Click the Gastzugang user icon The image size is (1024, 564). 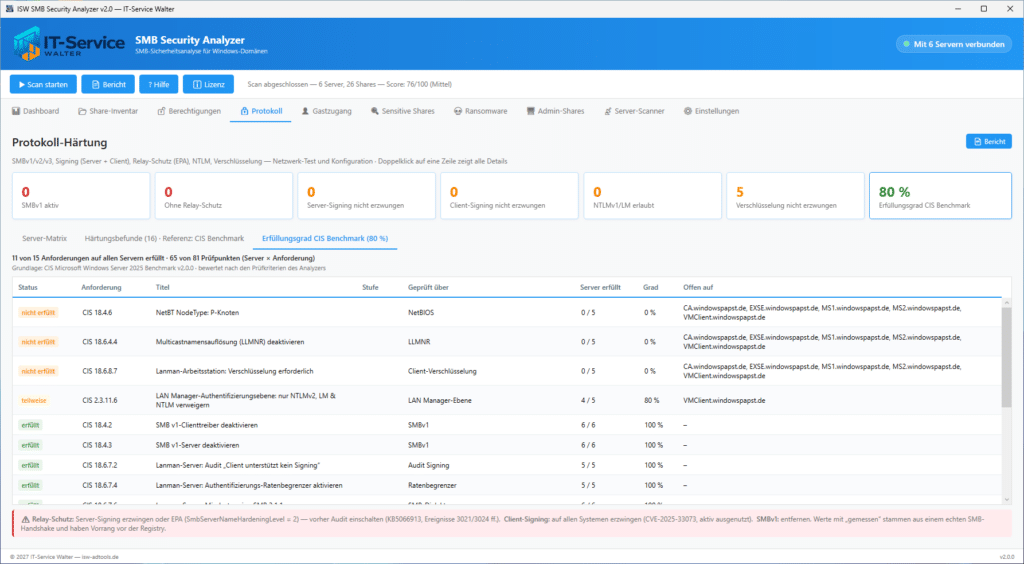pos(305,111)
